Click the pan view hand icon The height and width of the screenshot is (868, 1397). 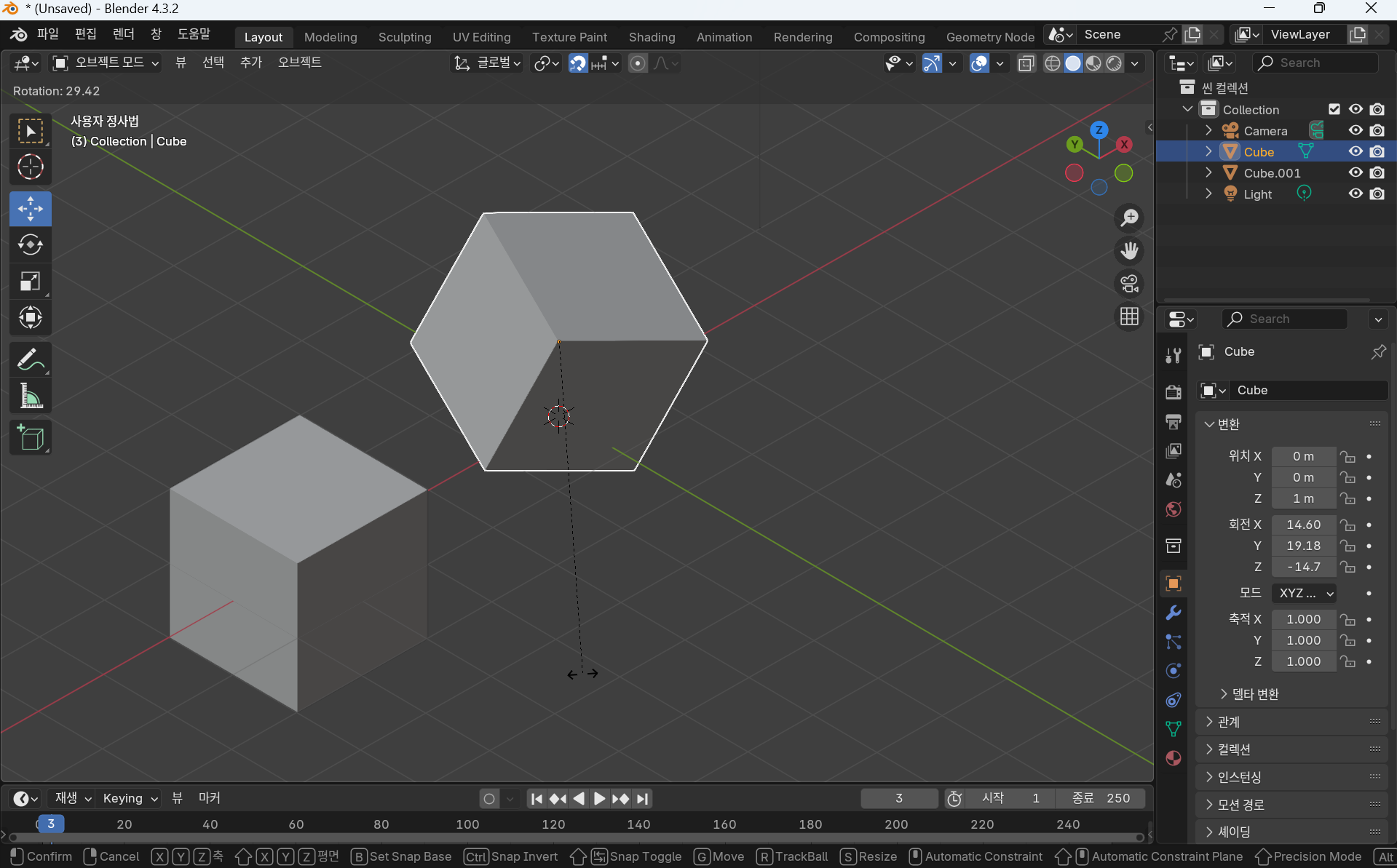(1129, 251)
